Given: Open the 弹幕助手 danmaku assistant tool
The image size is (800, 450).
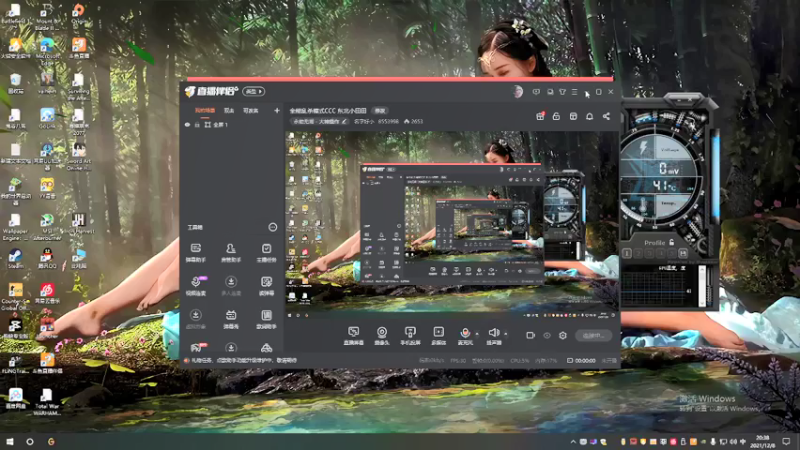Looking at the screenshot, I should point(195,253).
